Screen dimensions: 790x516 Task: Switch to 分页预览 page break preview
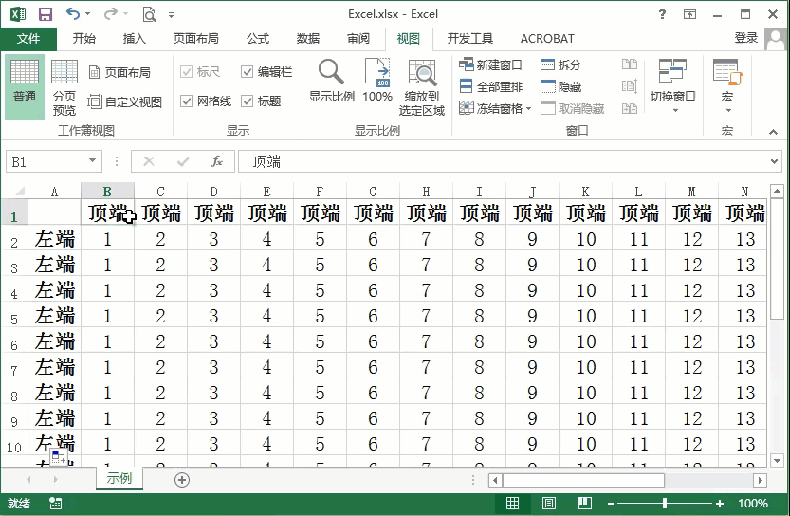click(64, 87)
